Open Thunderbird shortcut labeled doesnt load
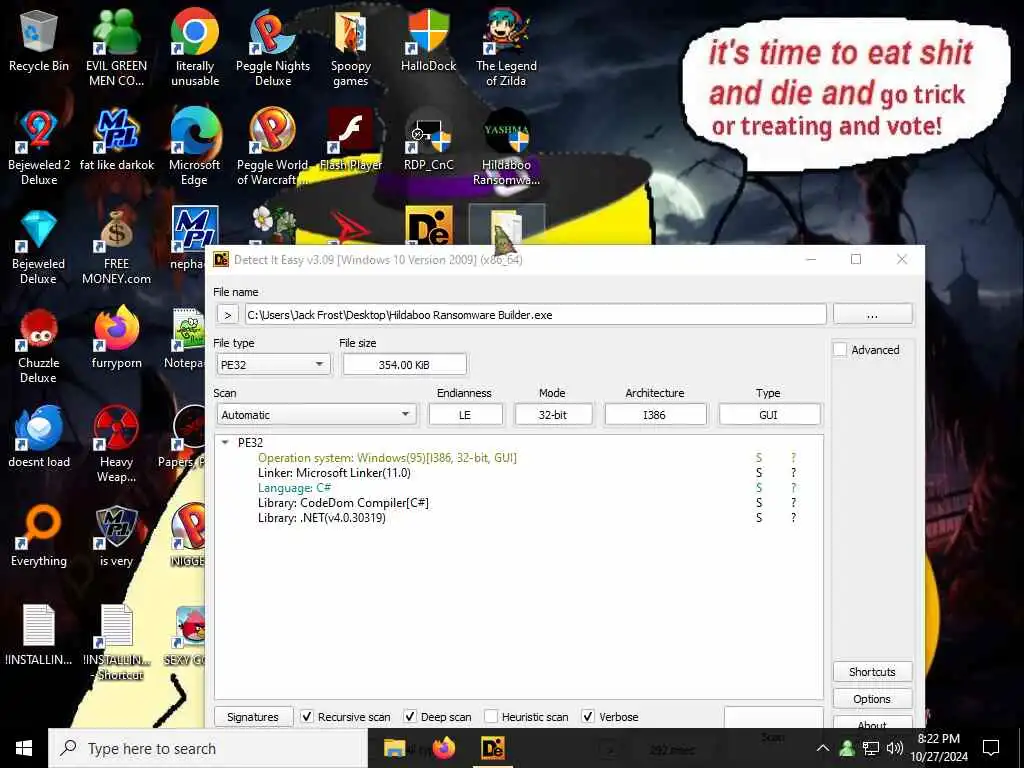This screenshot has width=1024, height=768. coord(39,438)
